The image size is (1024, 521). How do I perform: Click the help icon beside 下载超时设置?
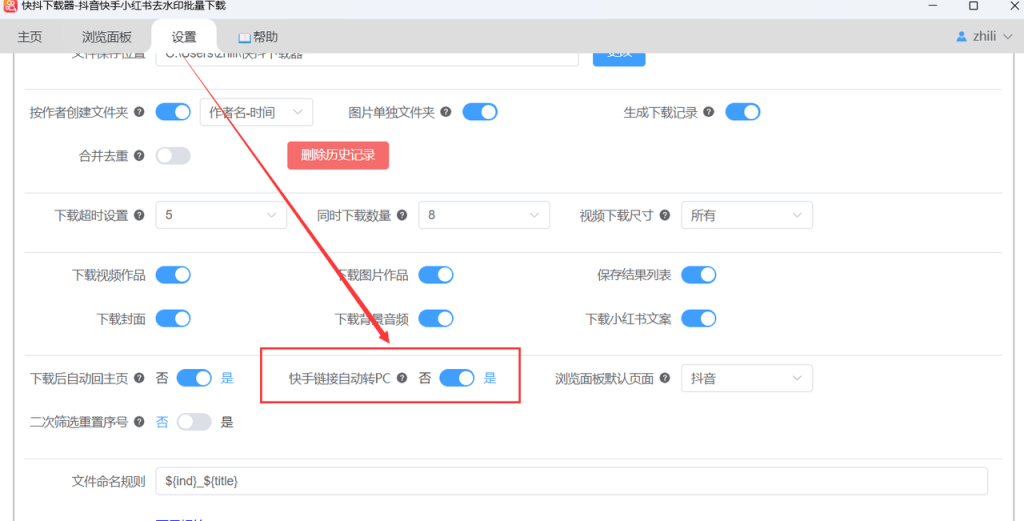139,215
